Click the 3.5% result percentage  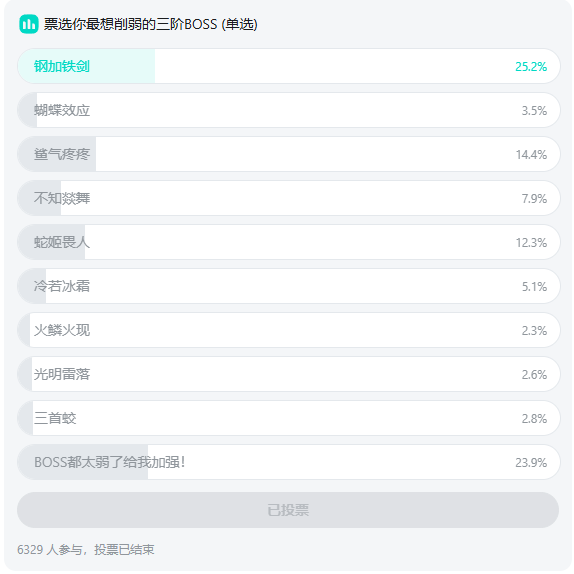[534, 111]
